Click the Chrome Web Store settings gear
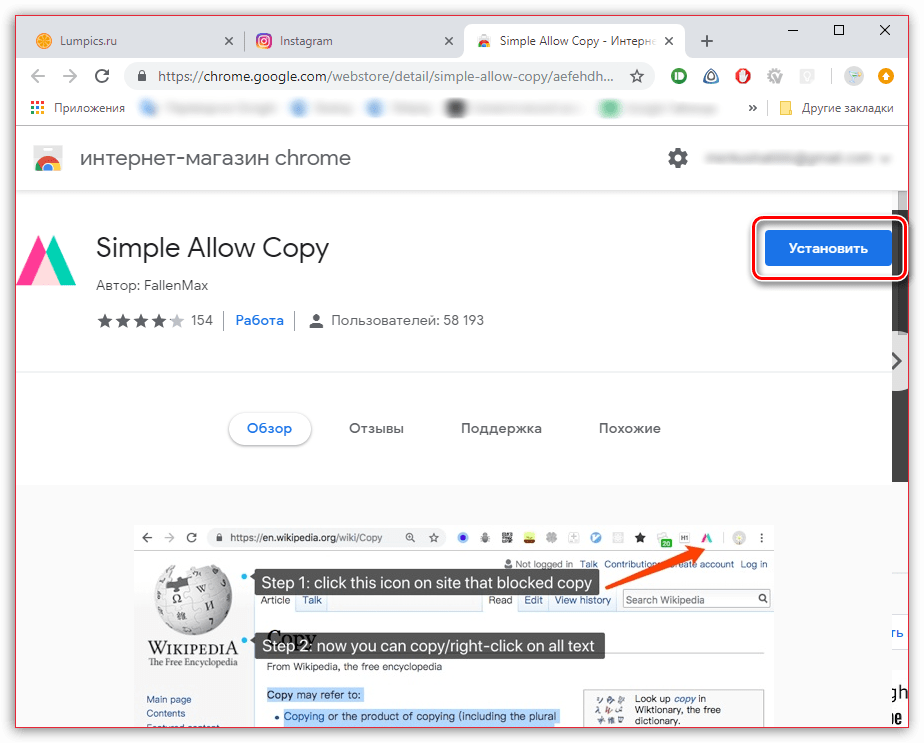924x743 pixels. [x=678, y=158]
